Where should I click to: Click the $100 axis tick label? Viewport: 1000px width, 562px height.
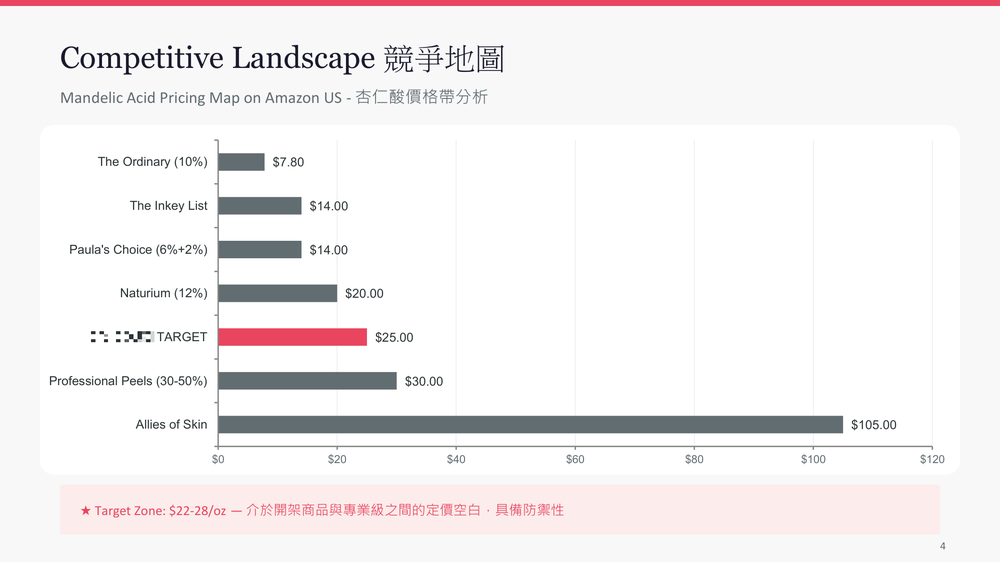point(813,459)
